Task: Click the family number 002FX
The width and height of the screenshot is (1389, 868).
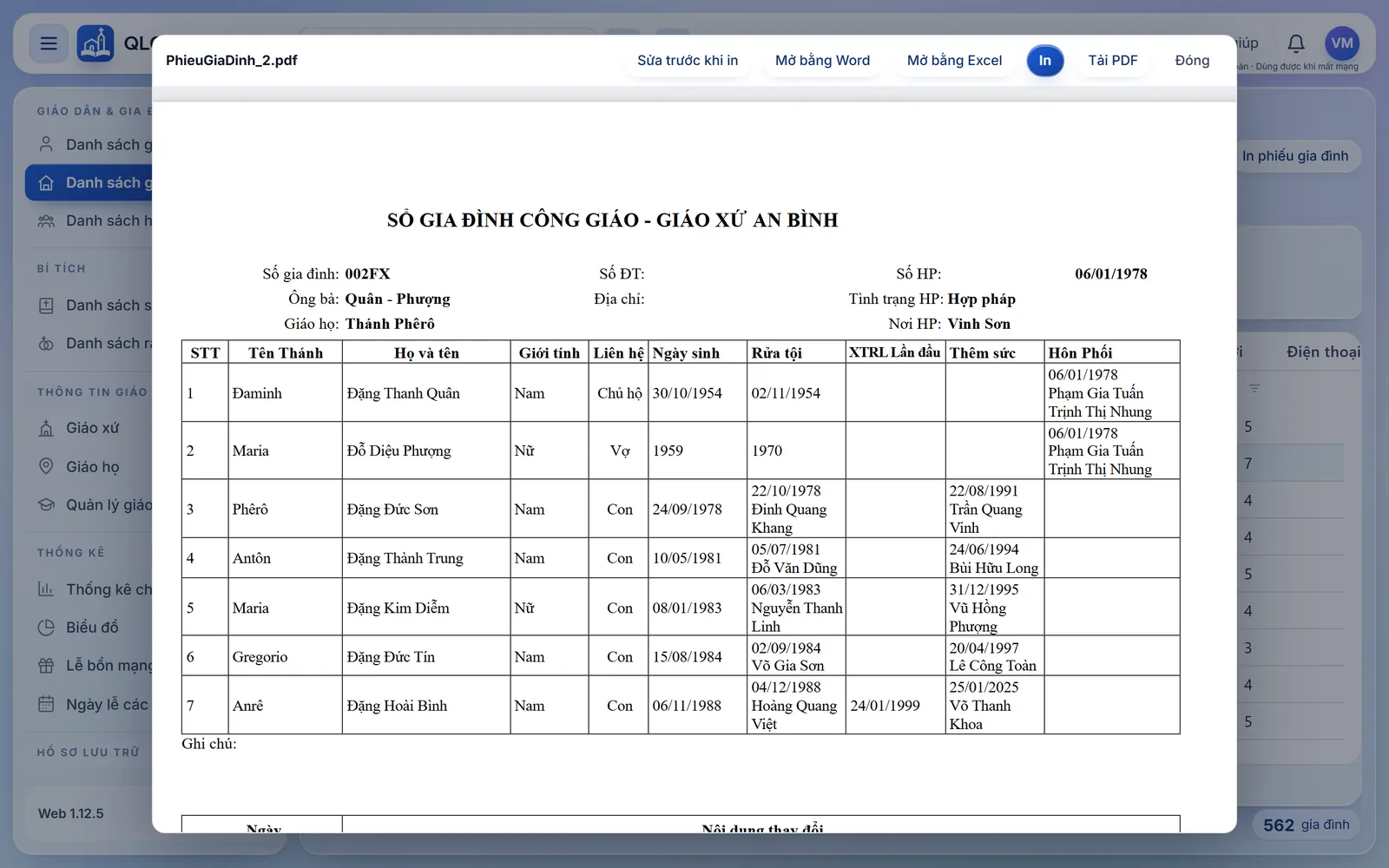Action: point(367,274)
